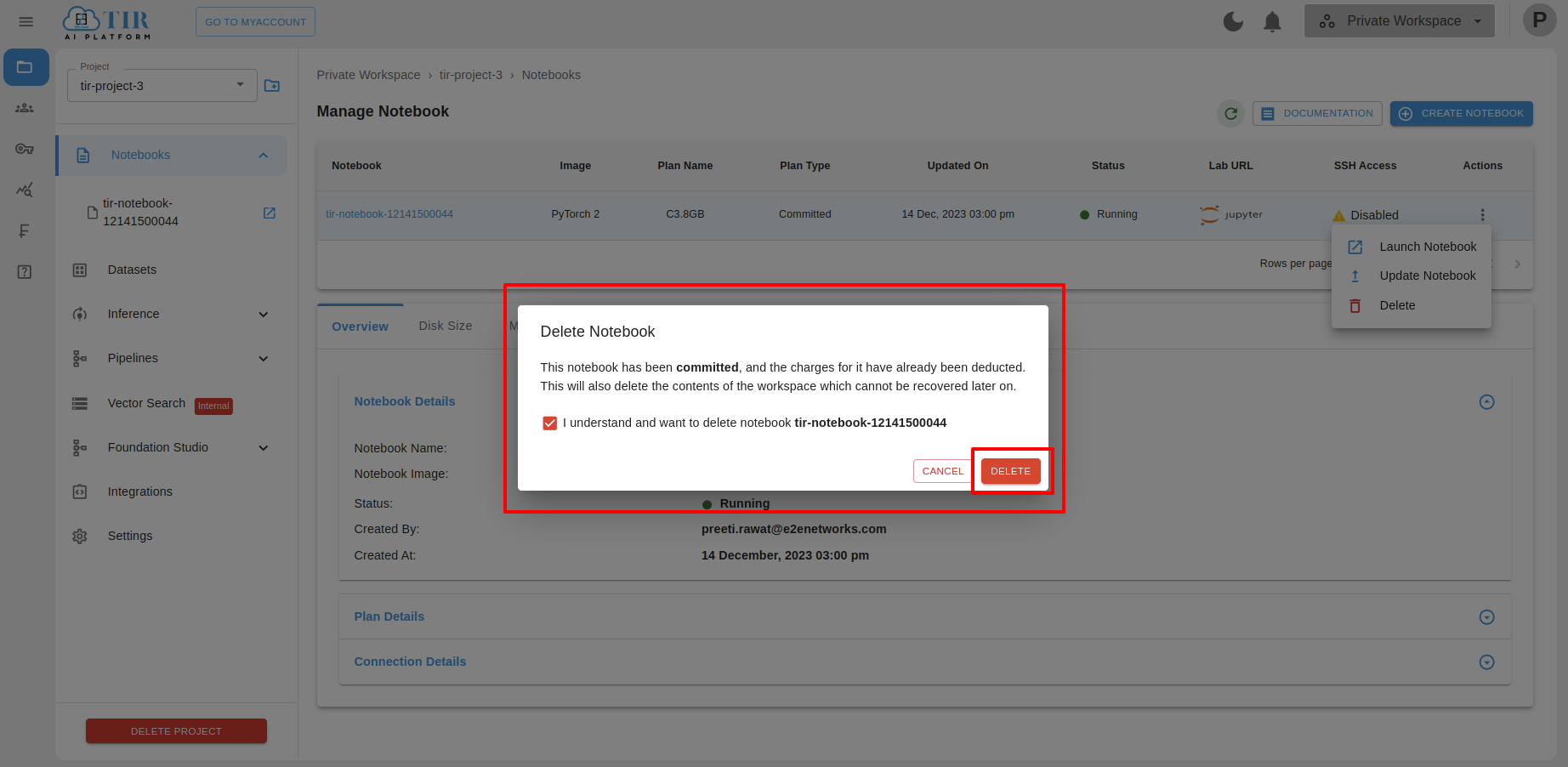Click the Inference sidebar icon
The image size is (1568, 767).
click(x=80, y=315)
